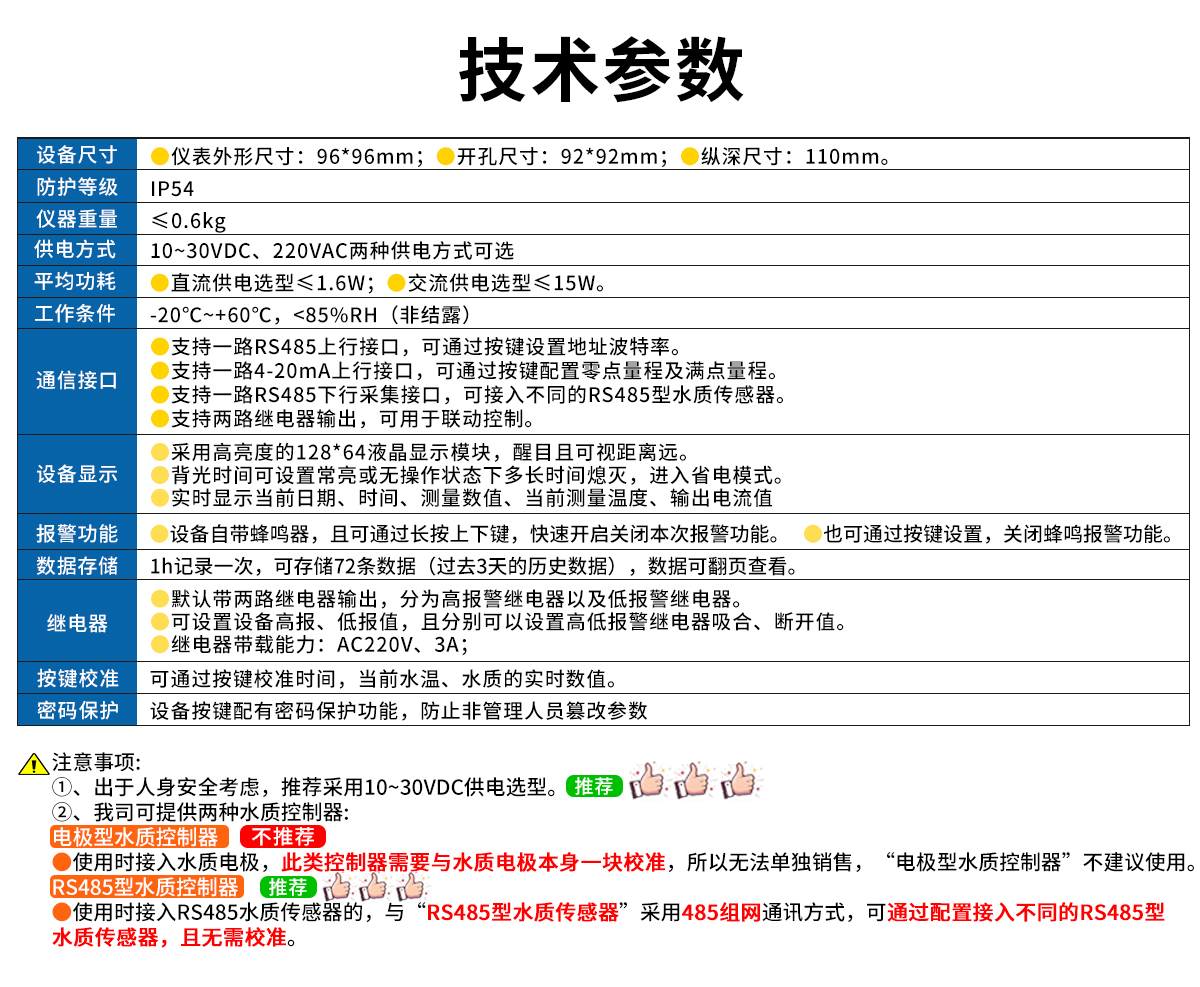The width and height of the screenshot is (1200, 987).
Task: Select the 设备显示 row header
Action: (x=77, y=474)
